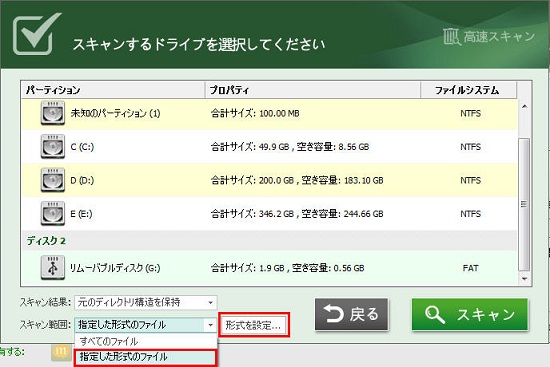Screen dimensions: 550x367
Task: Click the magnifier icon on スキャン button
Action: click(x=435, y=314)
